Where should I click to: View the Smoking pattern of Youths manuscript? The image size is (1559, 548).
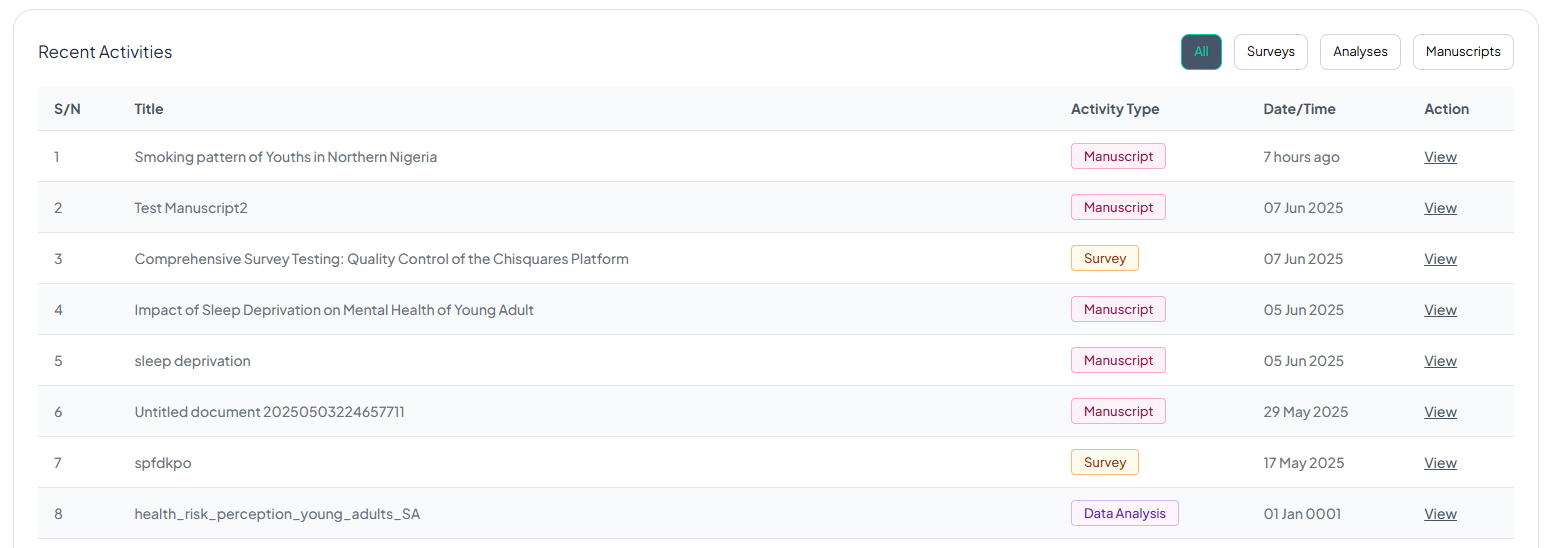pos(1440,157)
